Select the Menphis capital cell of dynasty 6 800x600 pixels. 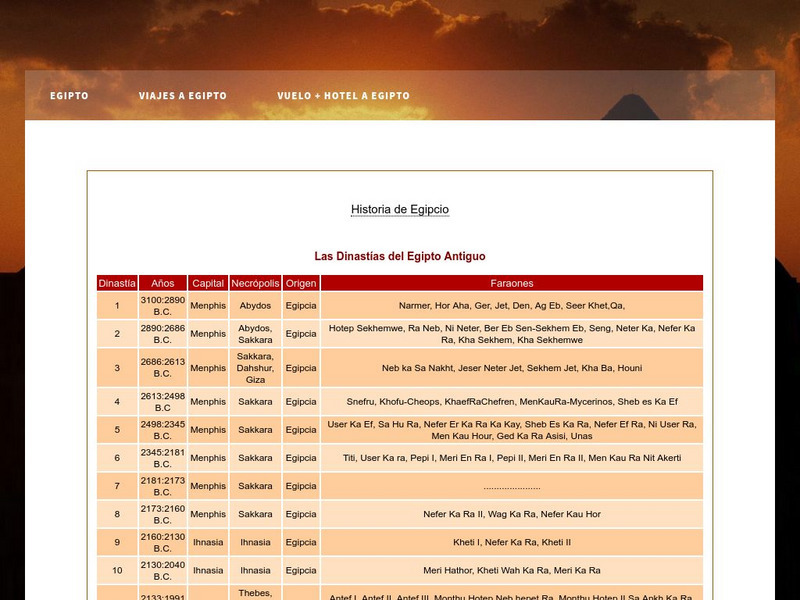208,458
